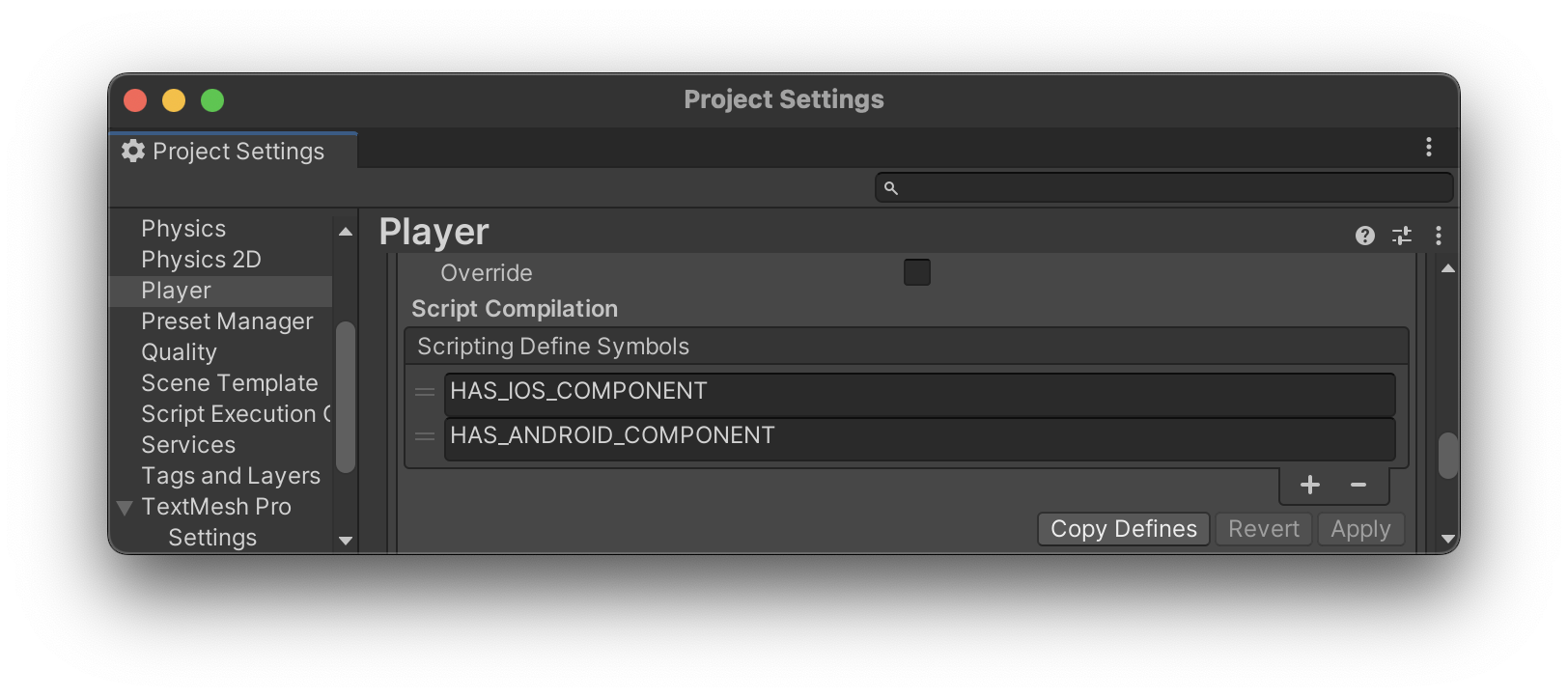Edit the HAS_ANDROID_COMPONENT symbol field
1568x697 pixels.
click(919, 436)
